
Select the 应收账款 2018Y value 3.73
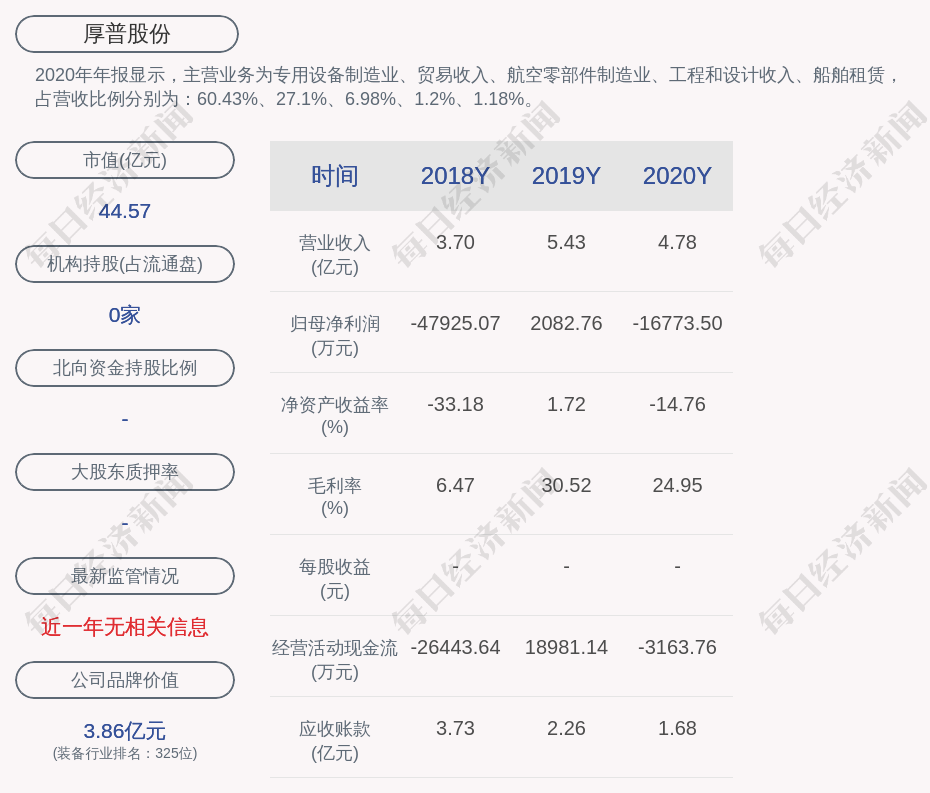tap(455, 729)
